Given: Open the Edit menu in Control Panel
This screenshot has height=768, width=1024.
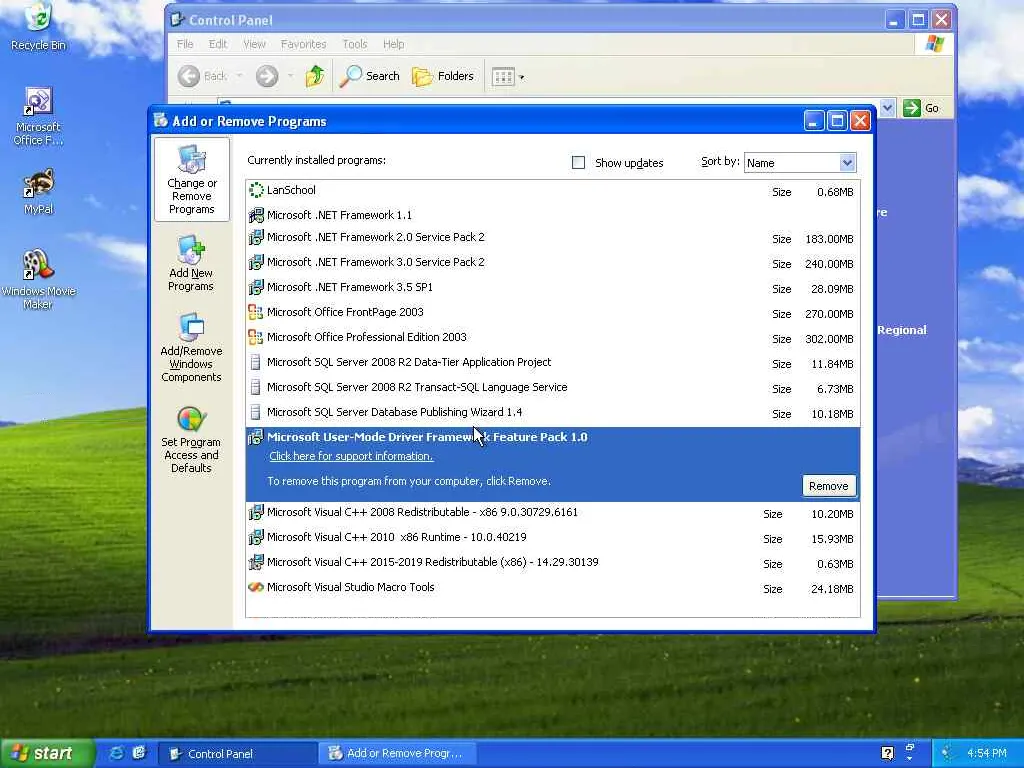Looking at the screenshot, I should pyautogui.click(x=217, y=44).
